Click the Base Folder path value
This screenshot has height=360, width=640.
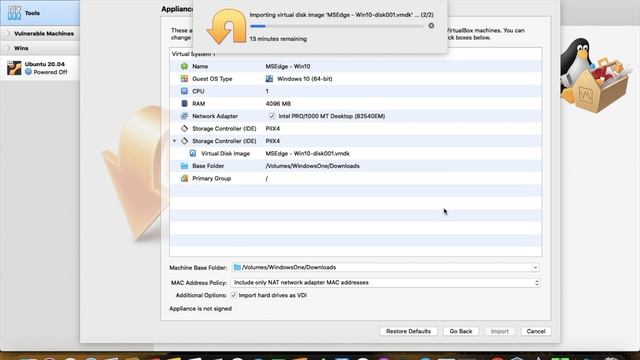click(312, 166)
